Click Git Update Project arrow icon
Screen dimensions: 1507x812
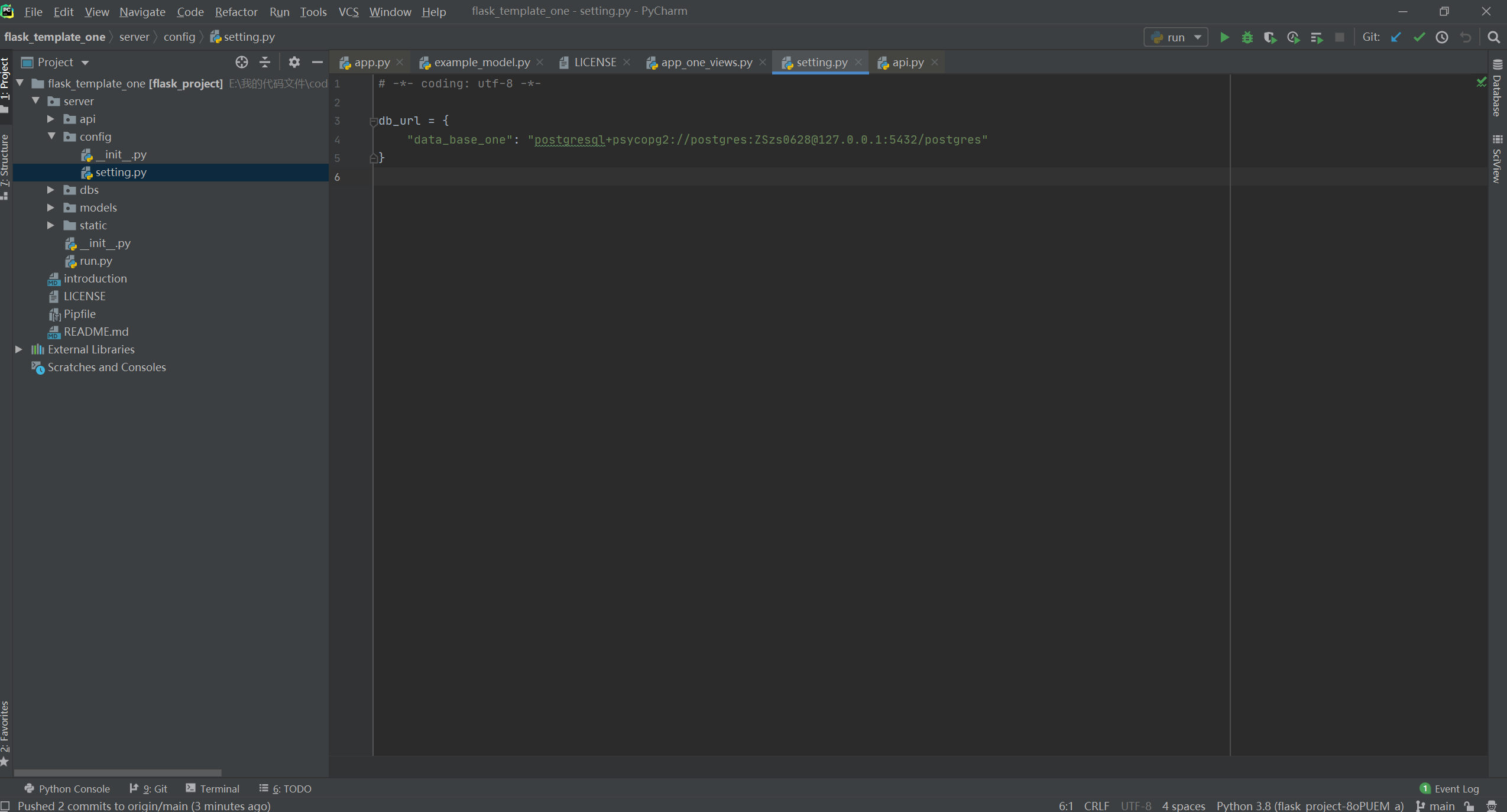[x=1396, y=37]
